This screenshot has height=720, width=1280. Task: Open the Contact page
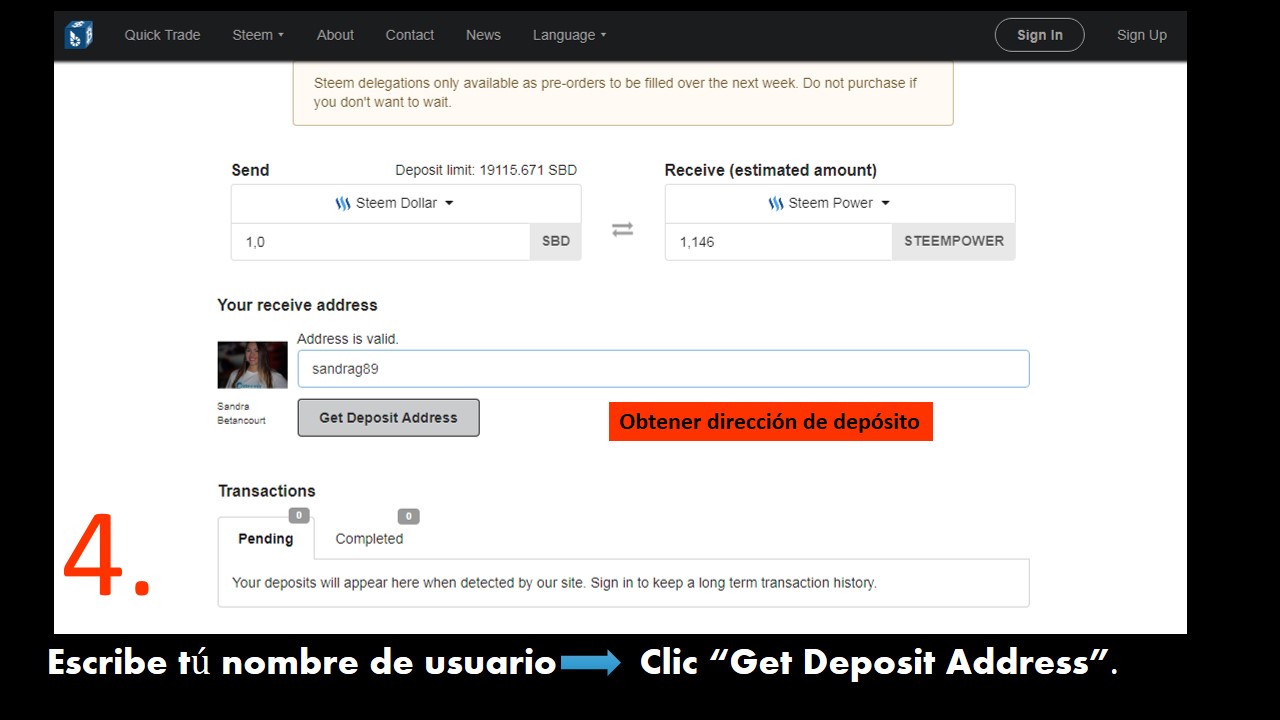pyautogui.click(x=410, y=35)
